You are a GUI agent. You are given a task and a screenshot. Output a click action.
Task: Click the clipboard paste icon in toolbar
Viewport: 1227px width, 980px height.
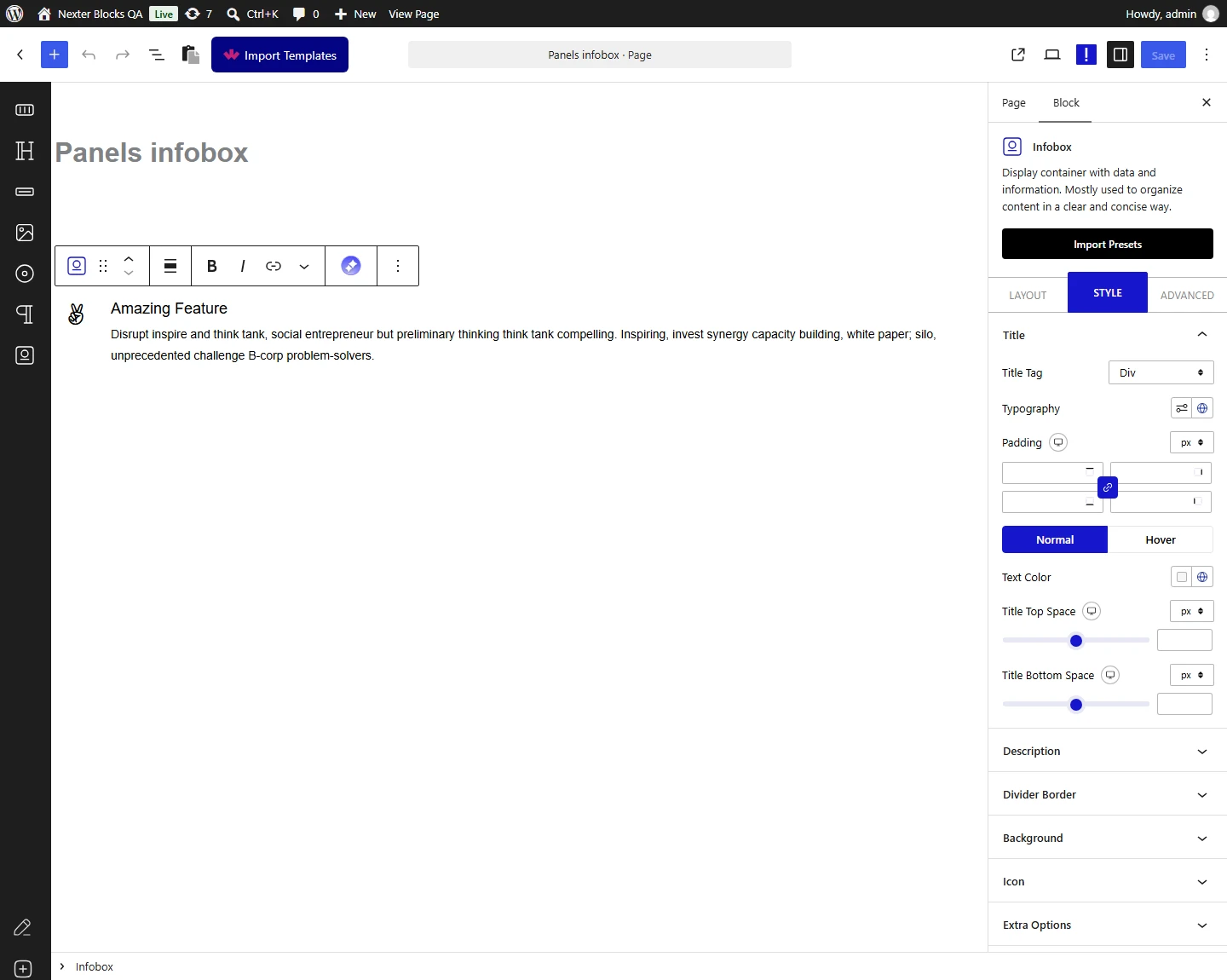tap(191, 55)
